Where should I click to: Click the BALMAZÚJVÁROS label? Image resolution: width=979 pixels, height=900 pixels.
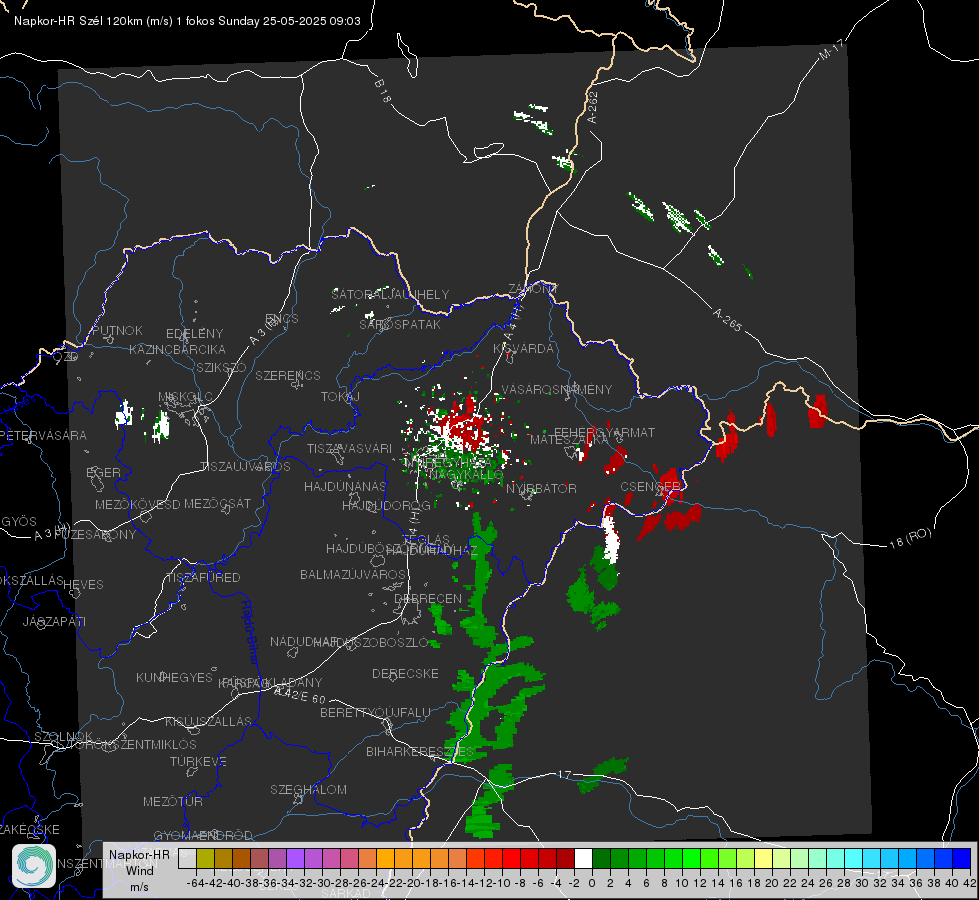353,574
